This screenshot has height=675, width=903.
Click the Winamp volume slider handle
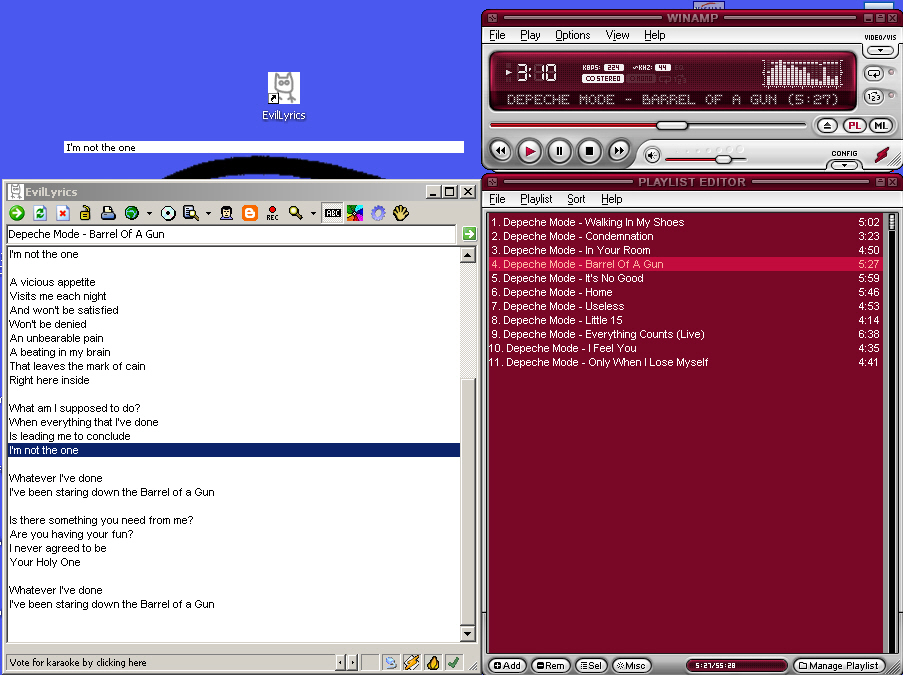723,159
